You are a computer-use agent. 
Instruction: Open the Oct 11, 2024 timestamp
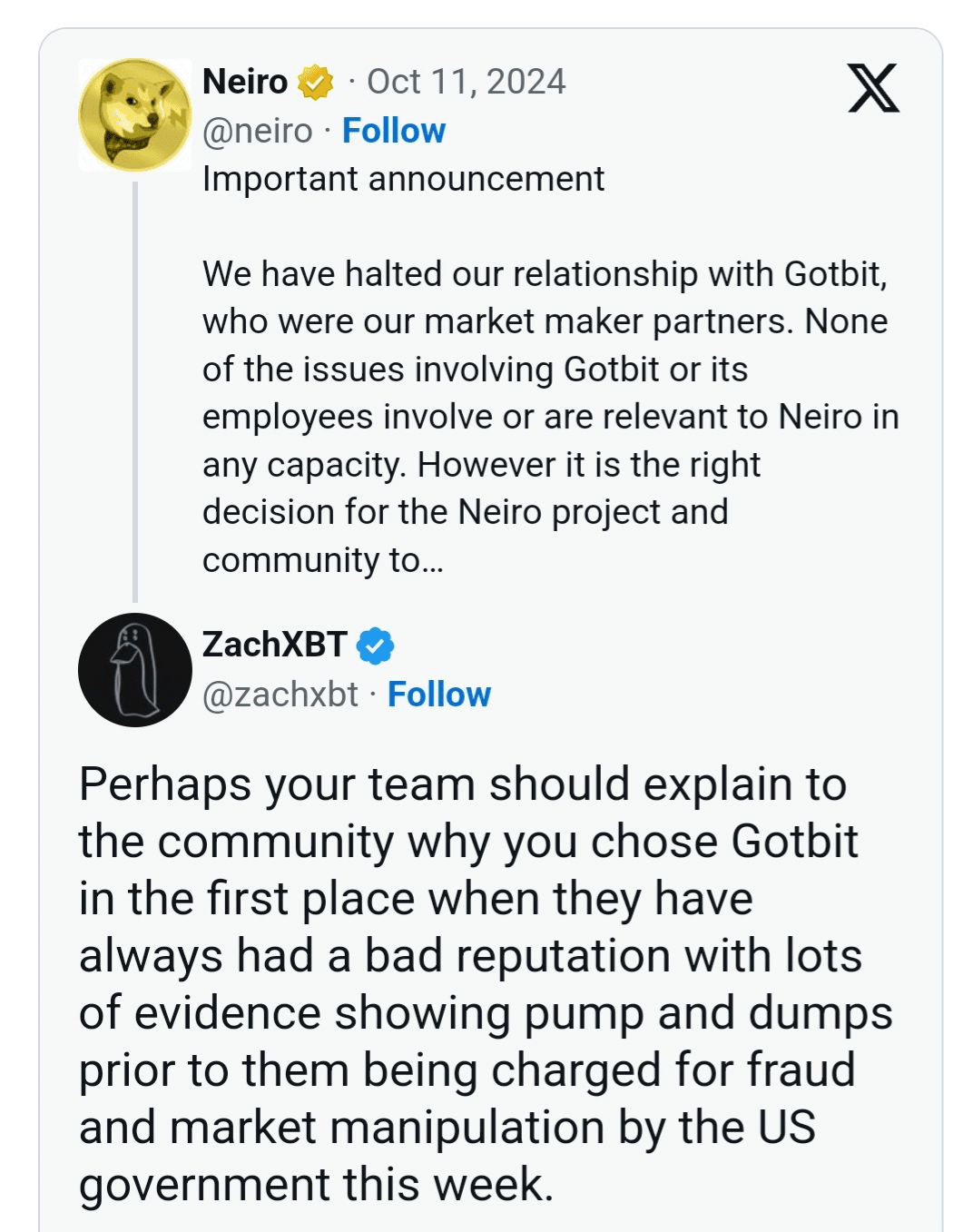[x=466, y=82]
